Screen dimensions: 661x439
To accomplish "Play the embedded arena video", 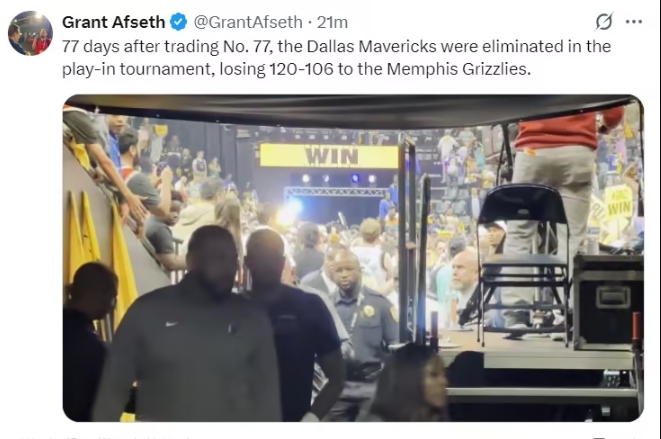I will [x=353, y=258].
